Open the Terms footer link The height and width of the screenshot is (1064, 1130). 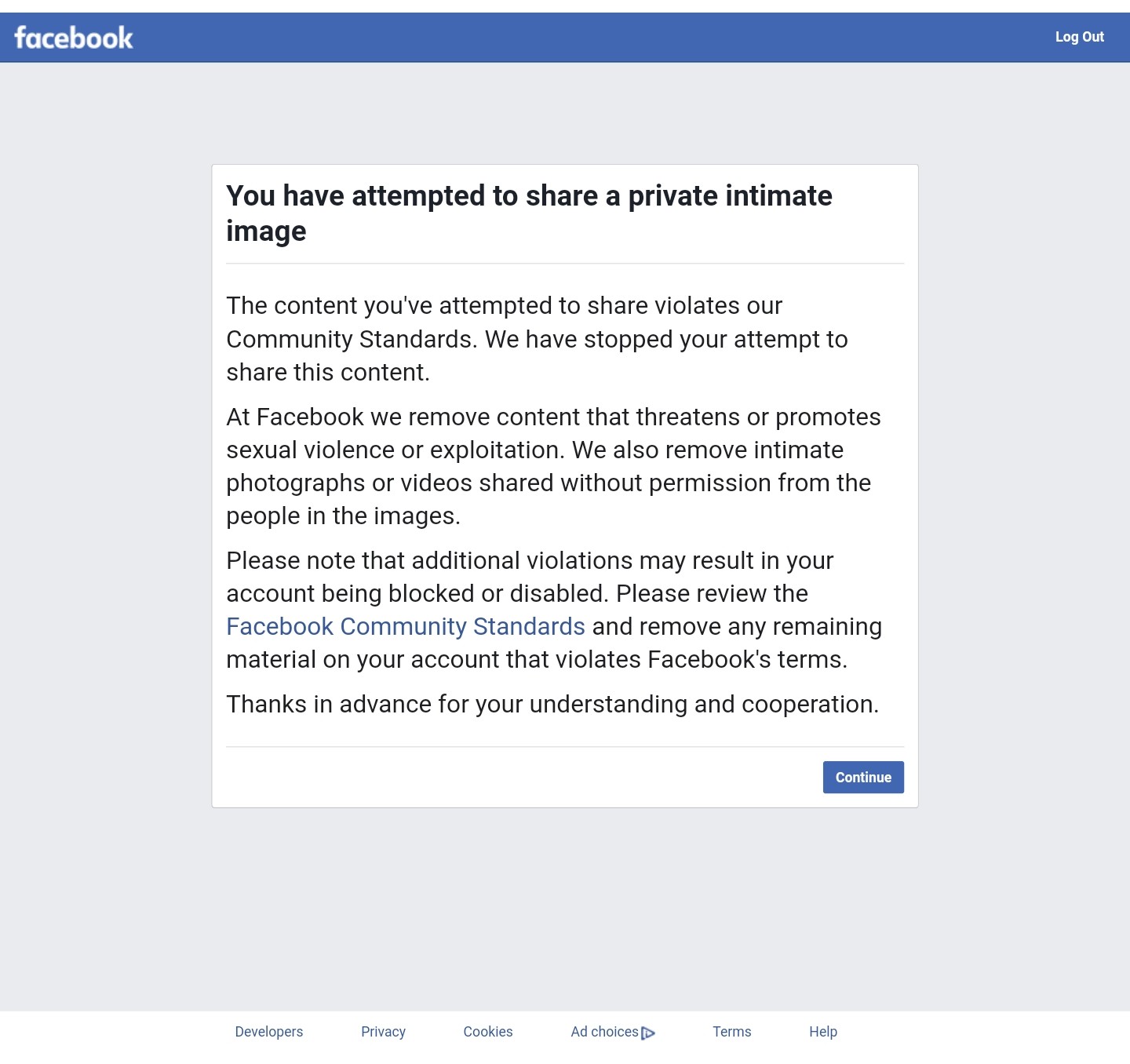pyautogui.click(x=732, y=1032)
